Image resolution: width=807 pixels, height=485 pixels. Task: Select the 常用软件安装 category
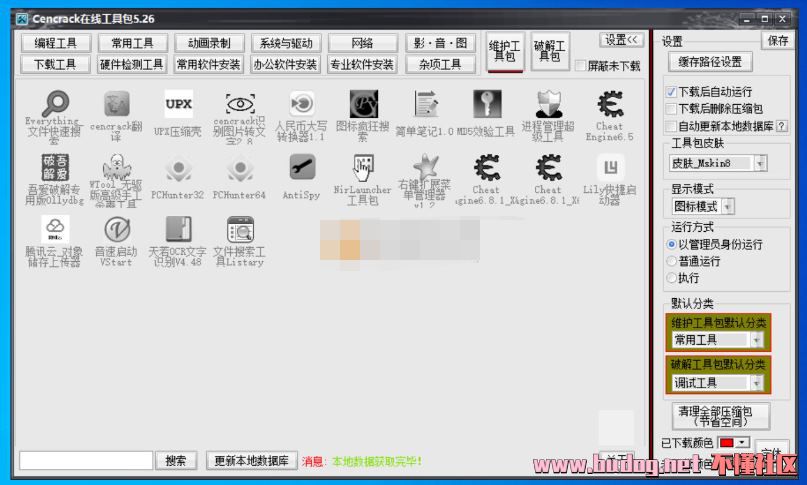[x=208, y=64]
